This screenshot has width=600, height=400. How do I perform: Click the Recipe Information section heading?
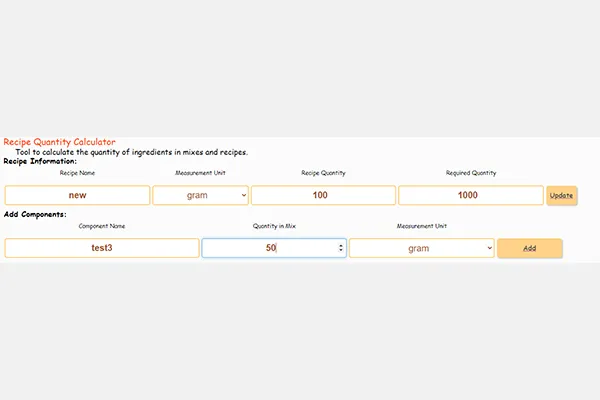click(x=39, y=161)
